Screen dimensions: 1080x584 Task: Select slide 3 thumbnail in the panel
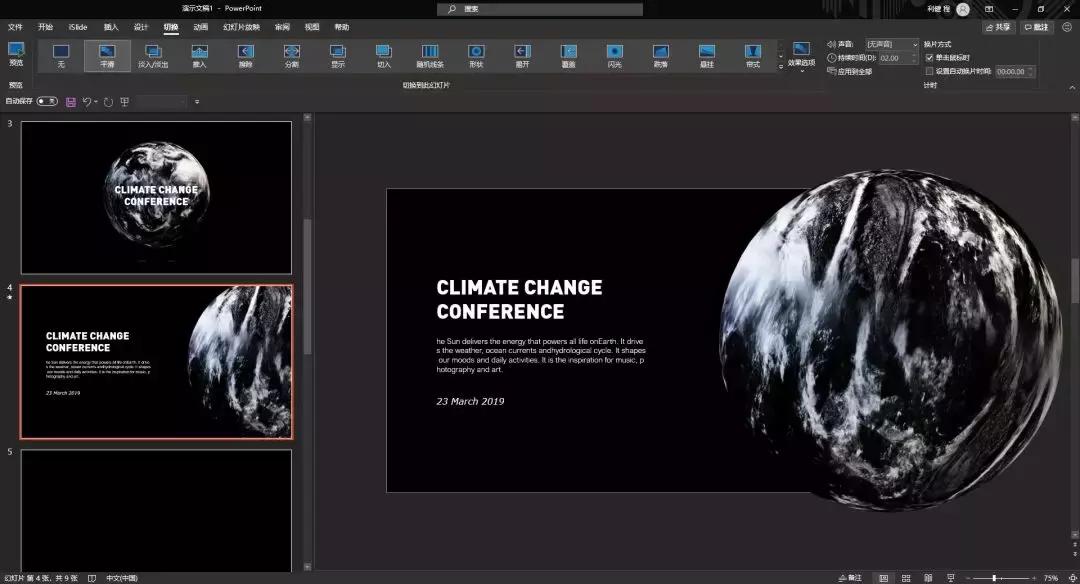click(x=156, y=197)
